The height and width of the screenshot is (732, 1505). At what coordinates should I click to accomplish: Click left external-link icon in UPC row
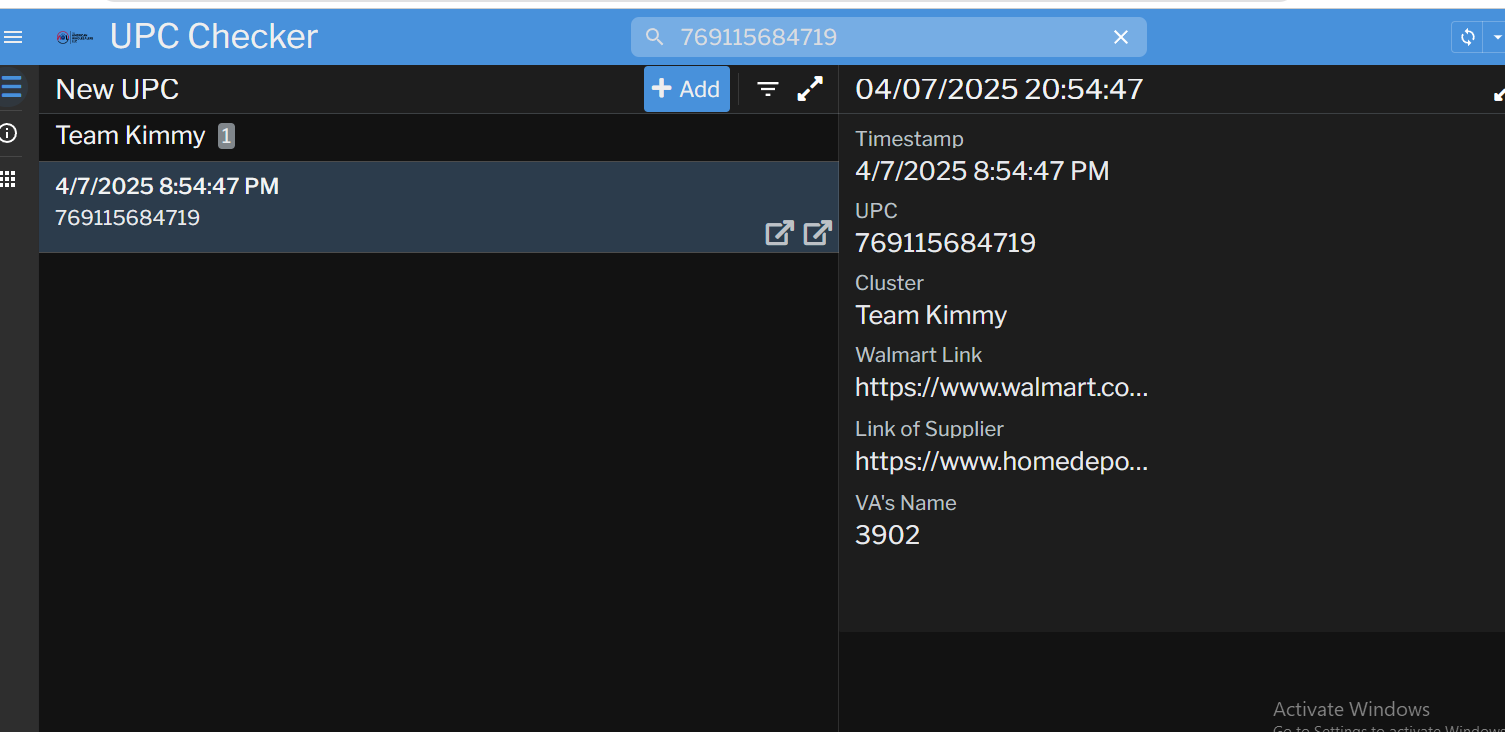pyautogui.click(x=779, y=233)
